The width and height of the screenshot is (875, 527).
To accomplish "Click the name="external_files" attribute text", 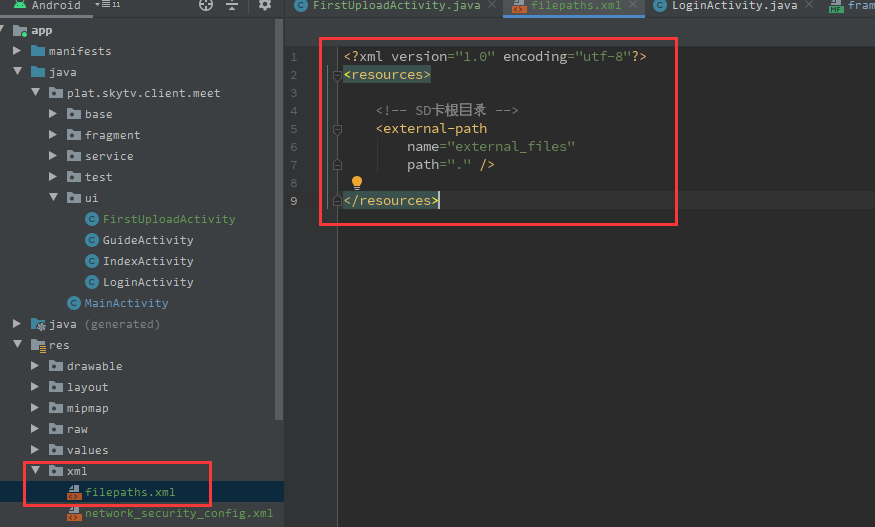I will [491, 146].
